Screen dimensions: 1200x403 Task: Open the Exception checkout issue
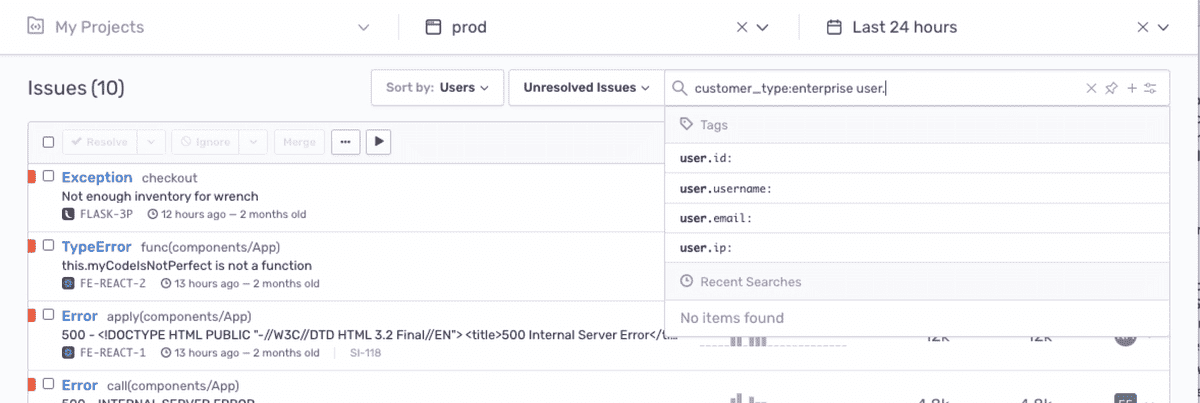tap(97, 177)
